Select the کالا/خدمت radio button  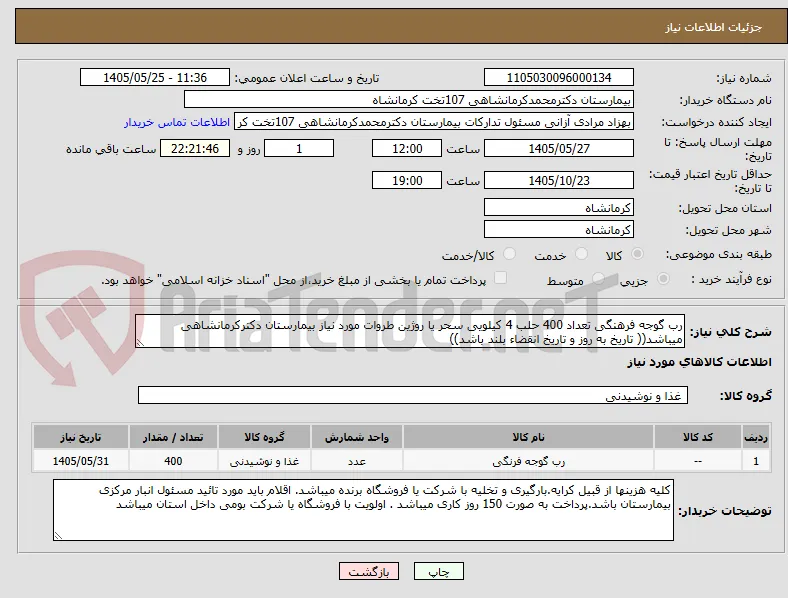(509, 254)
